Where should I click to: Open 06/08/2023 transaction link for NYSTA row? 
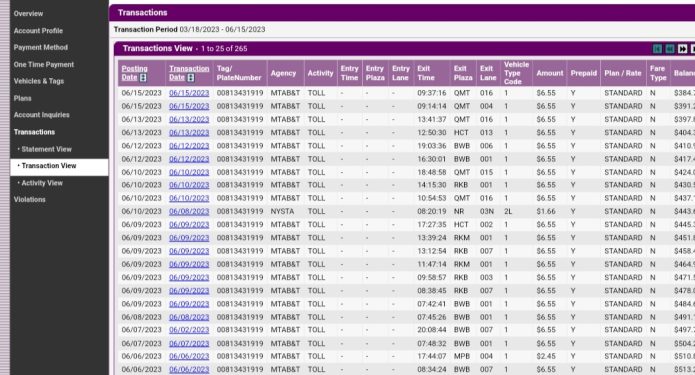point(189,212)
